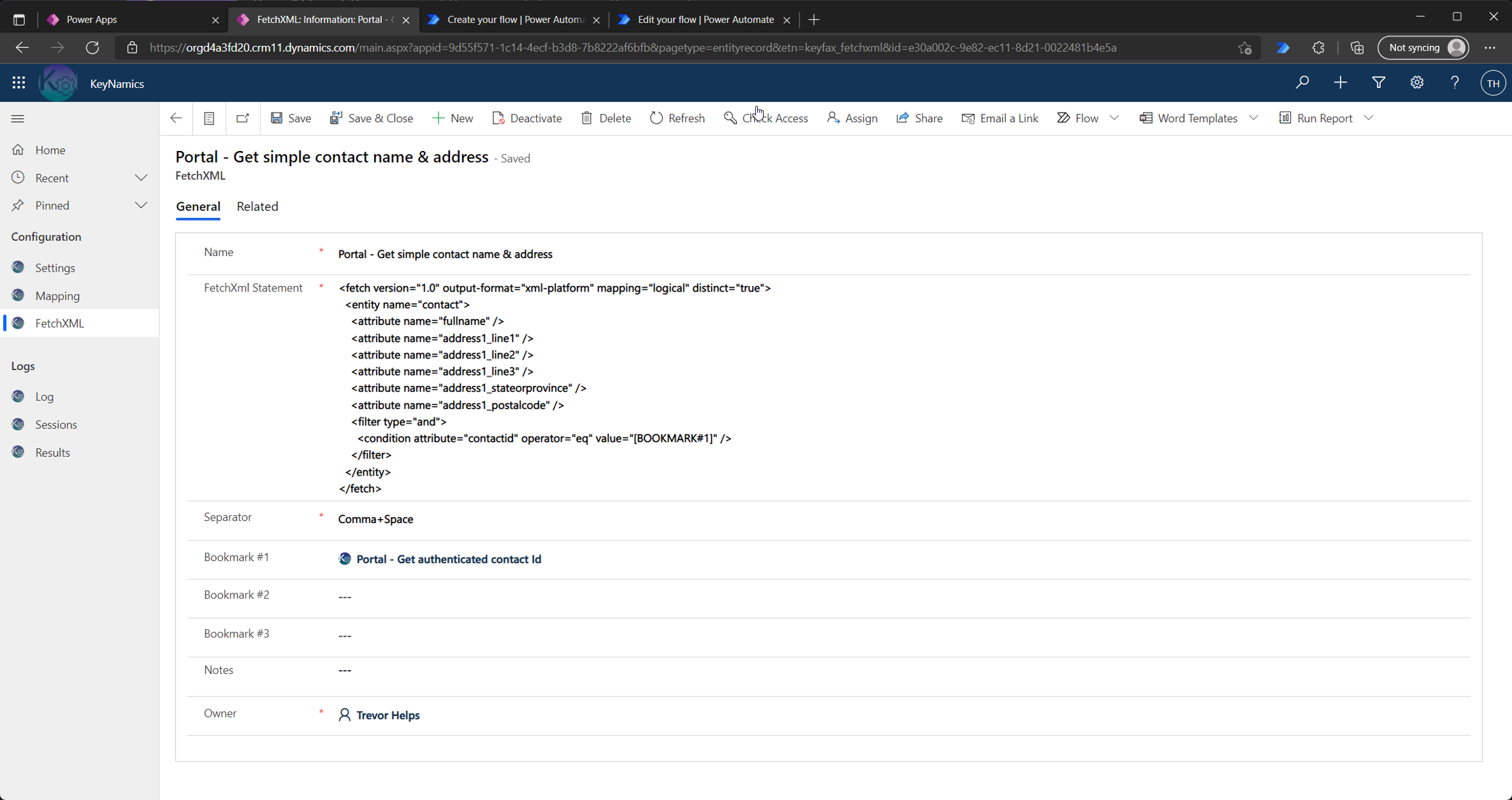Screen dimensions: 1512x800
Task: Click the Trevor Helps owner link
Action: [x=387, y=715]
